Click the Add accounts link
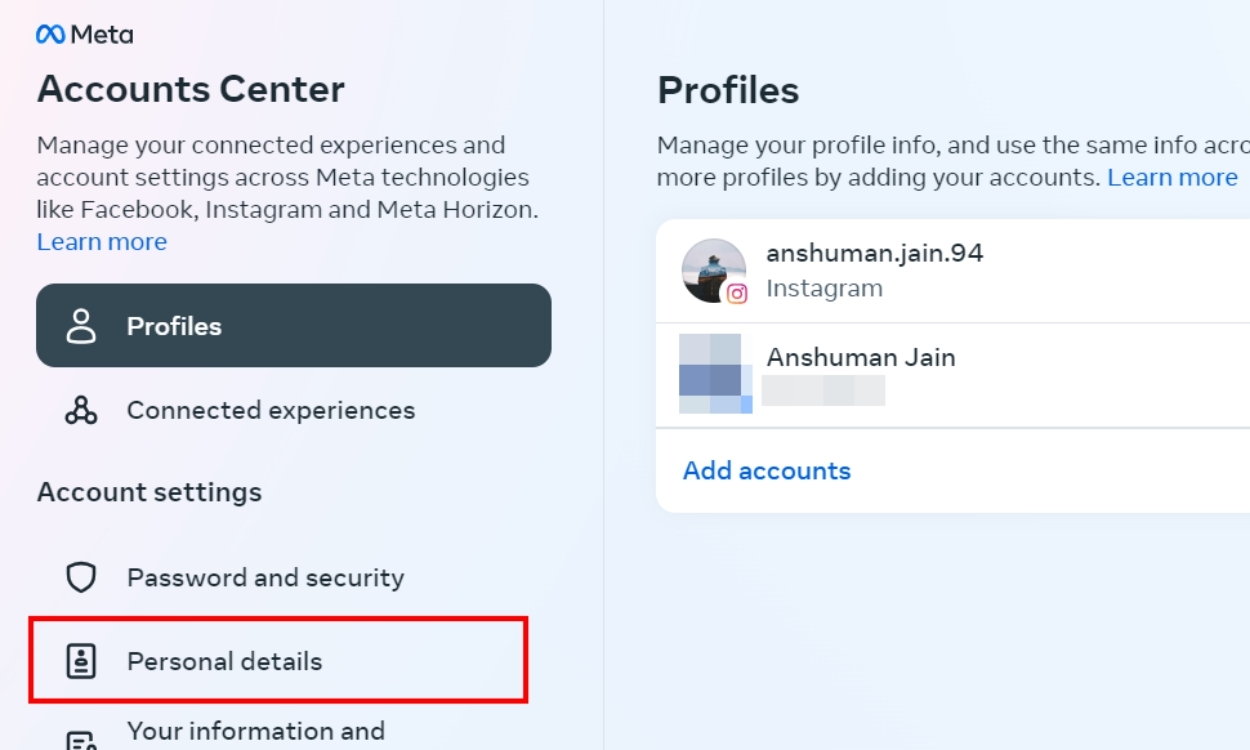Screen dimensions: 1250x750 tap(766, 471)
